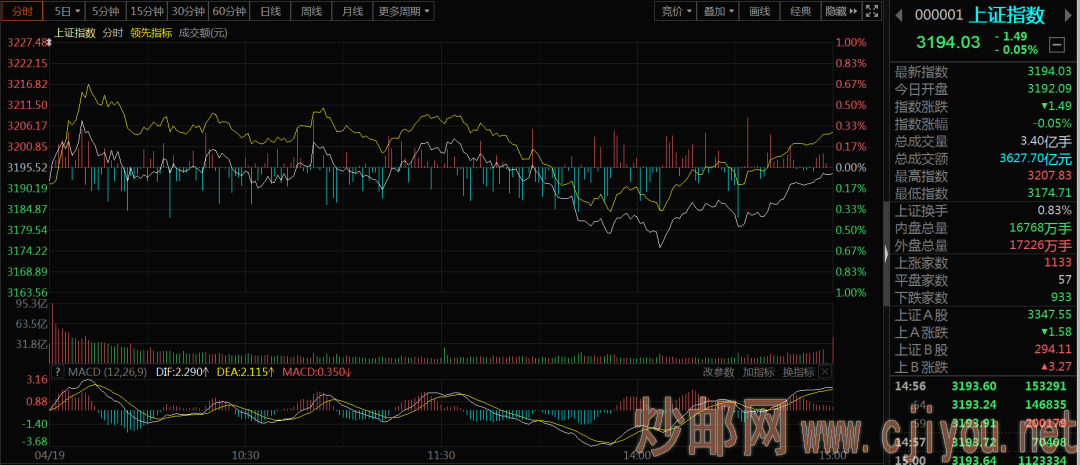1080x465 pixels.
Task: Select the 60分钟 period tab
Action: coord(229,12)
